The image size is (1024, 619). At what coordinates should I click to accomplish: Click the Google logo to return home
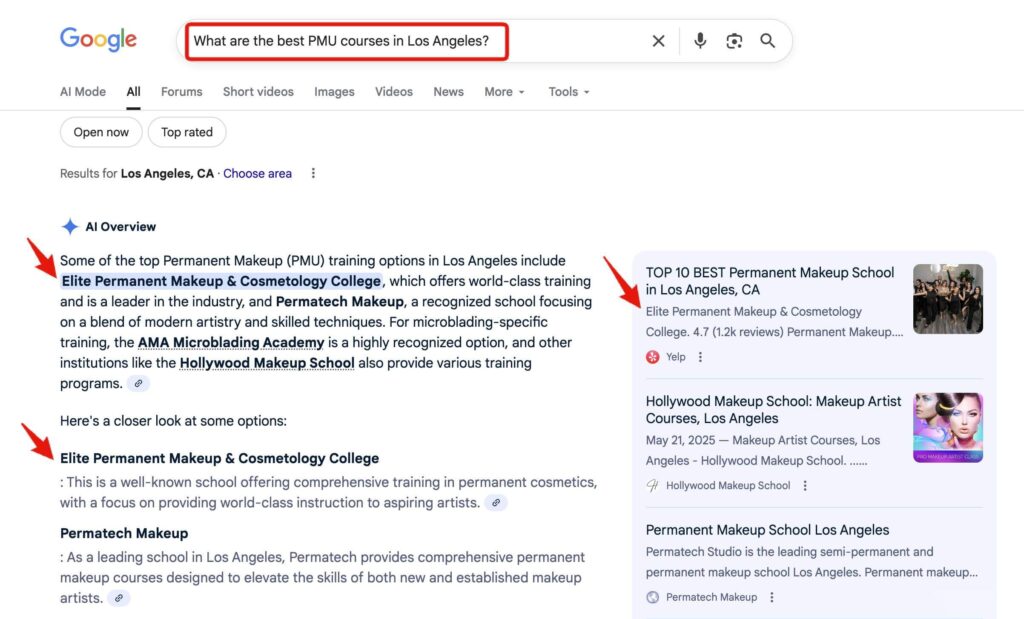click(98, 39)
